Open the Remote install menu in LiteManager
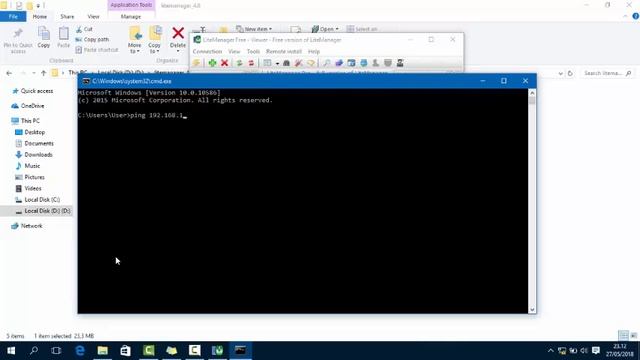640x360 pixels. tap(284, 52)
